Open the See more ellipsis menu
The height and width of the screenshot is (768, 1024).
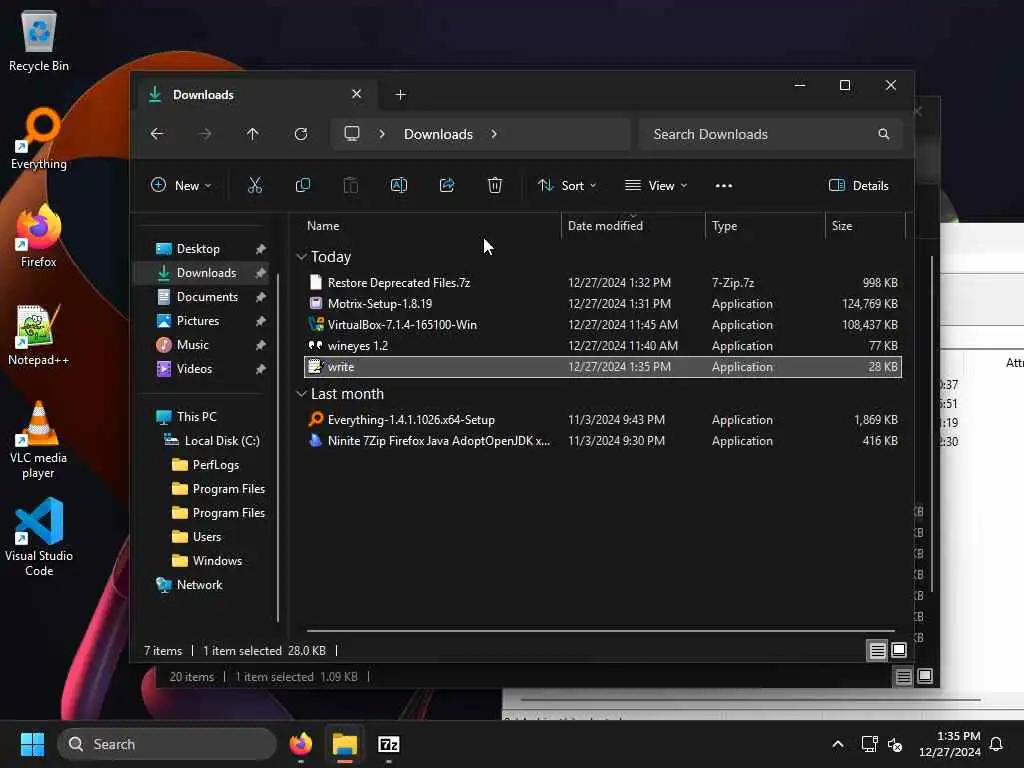[x=724, y=185]
